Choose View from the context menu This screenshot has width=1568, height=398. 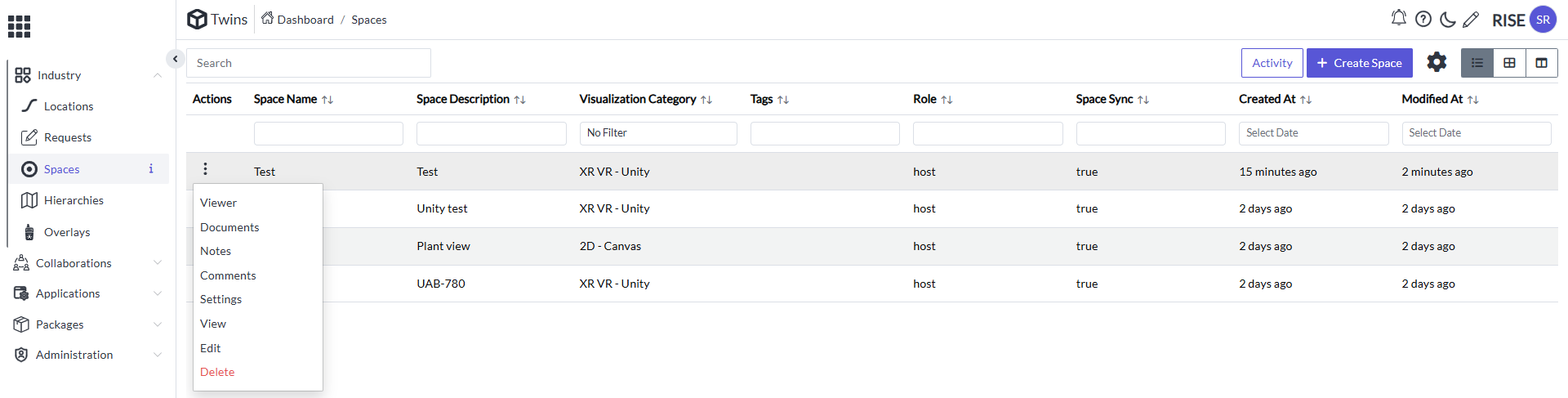pos(258,324)
